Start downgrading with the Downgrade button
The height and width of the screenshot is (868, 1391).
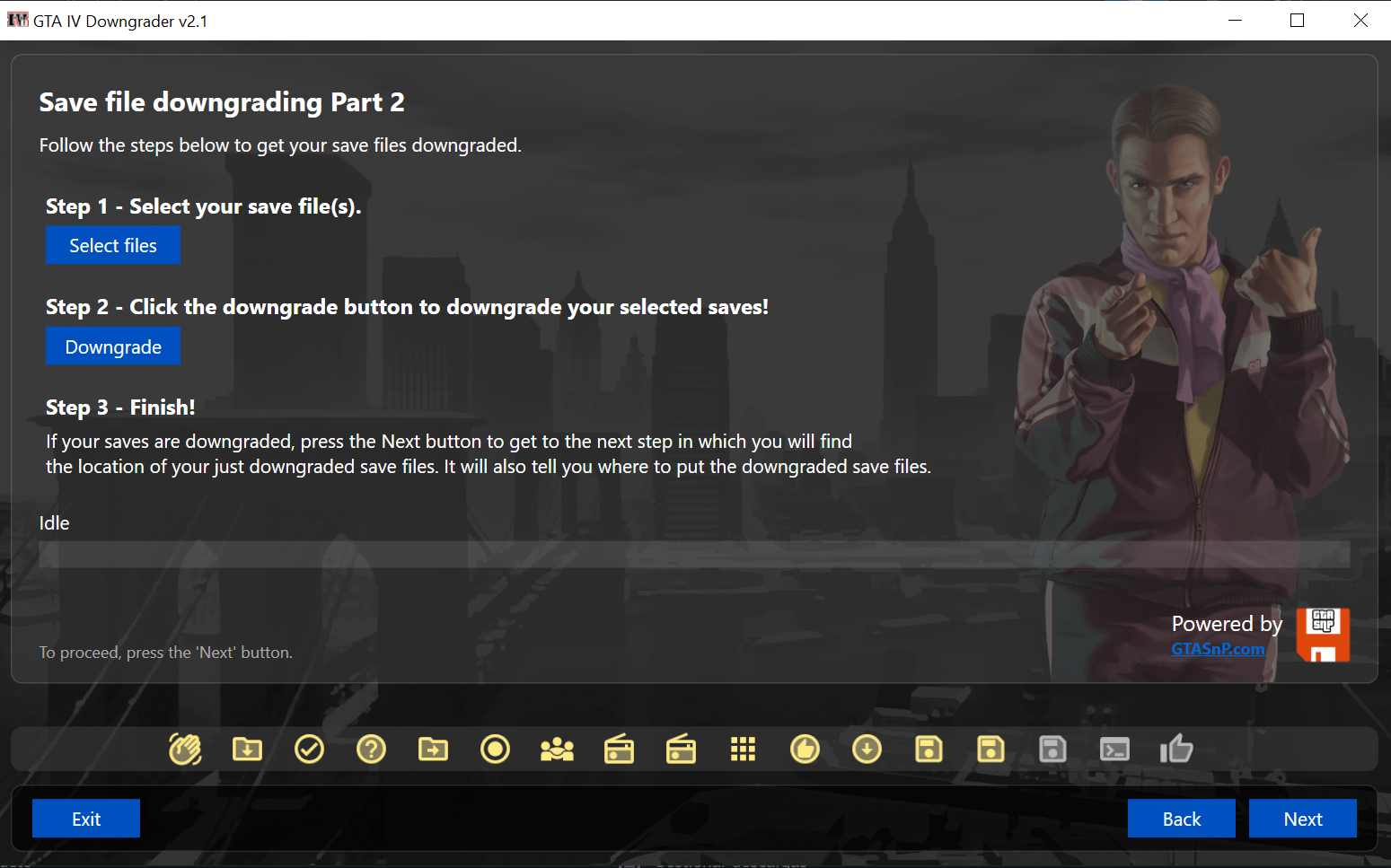tap(113, 346)
